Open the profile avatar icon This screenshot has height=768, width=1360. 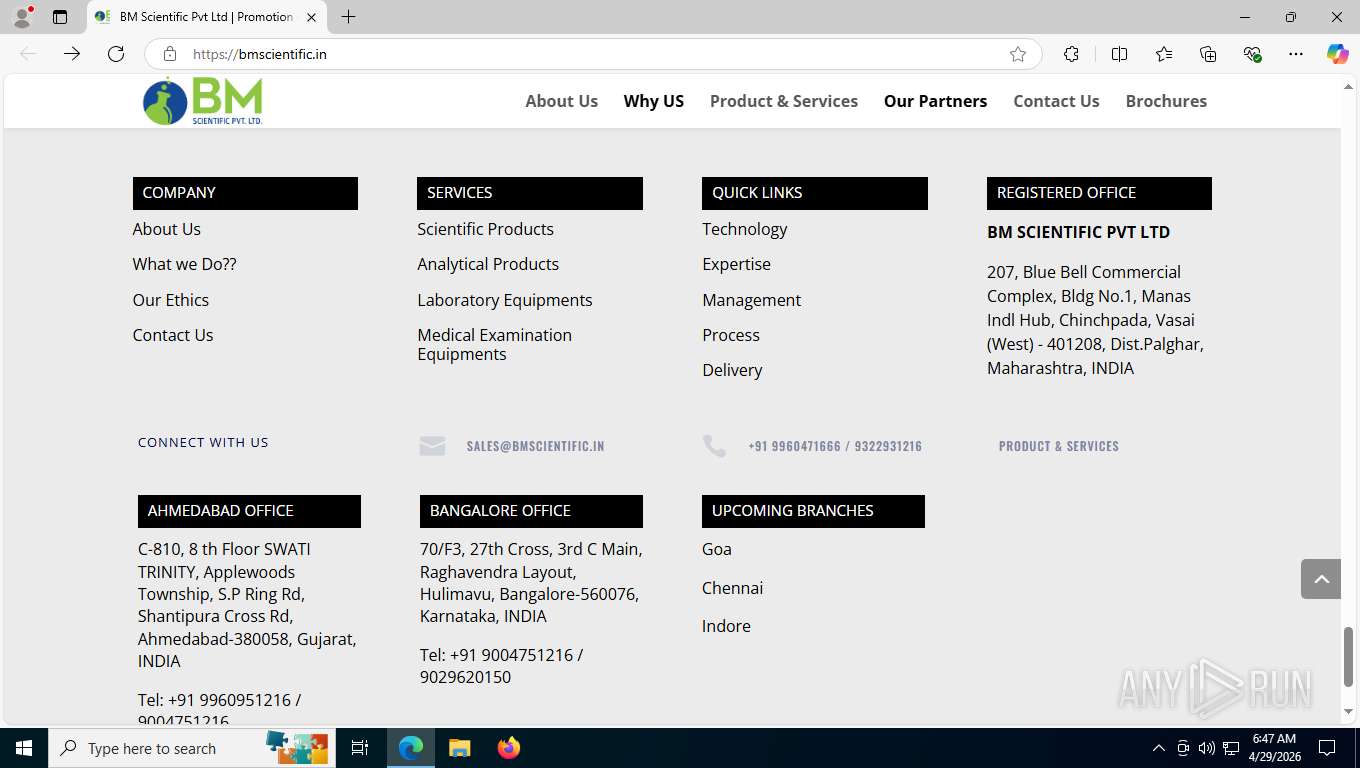pyautogui.click(x=22, y=17)
